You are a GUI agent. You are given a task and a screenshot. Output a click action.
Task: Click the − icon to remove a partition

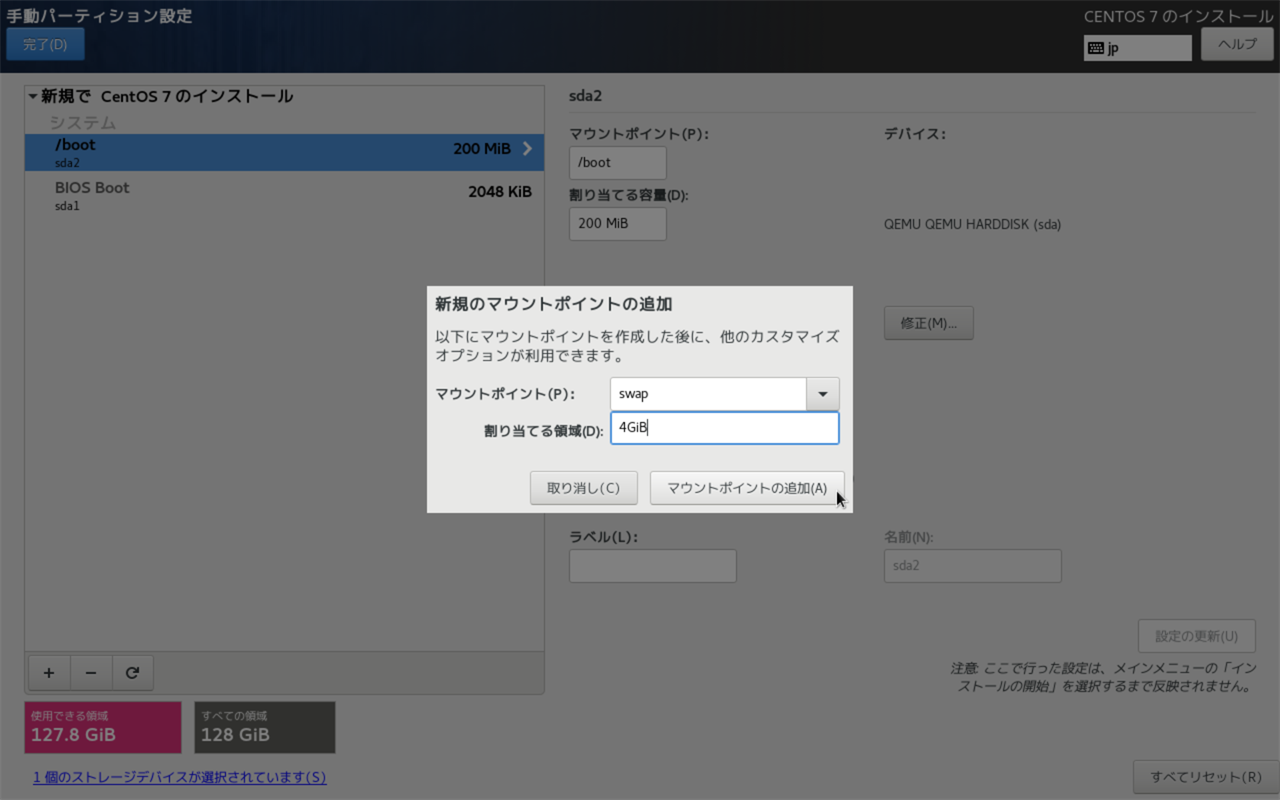91,672
